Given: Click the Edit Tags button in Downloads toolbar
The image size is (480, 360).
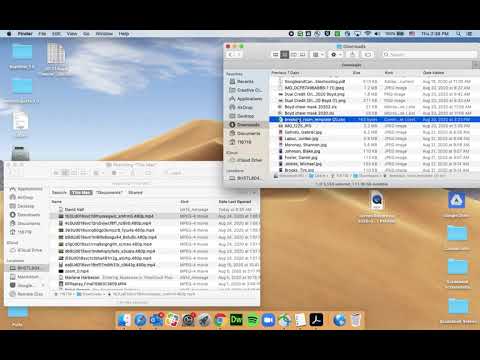Looking at the screenshot, I should click(368, 54).
